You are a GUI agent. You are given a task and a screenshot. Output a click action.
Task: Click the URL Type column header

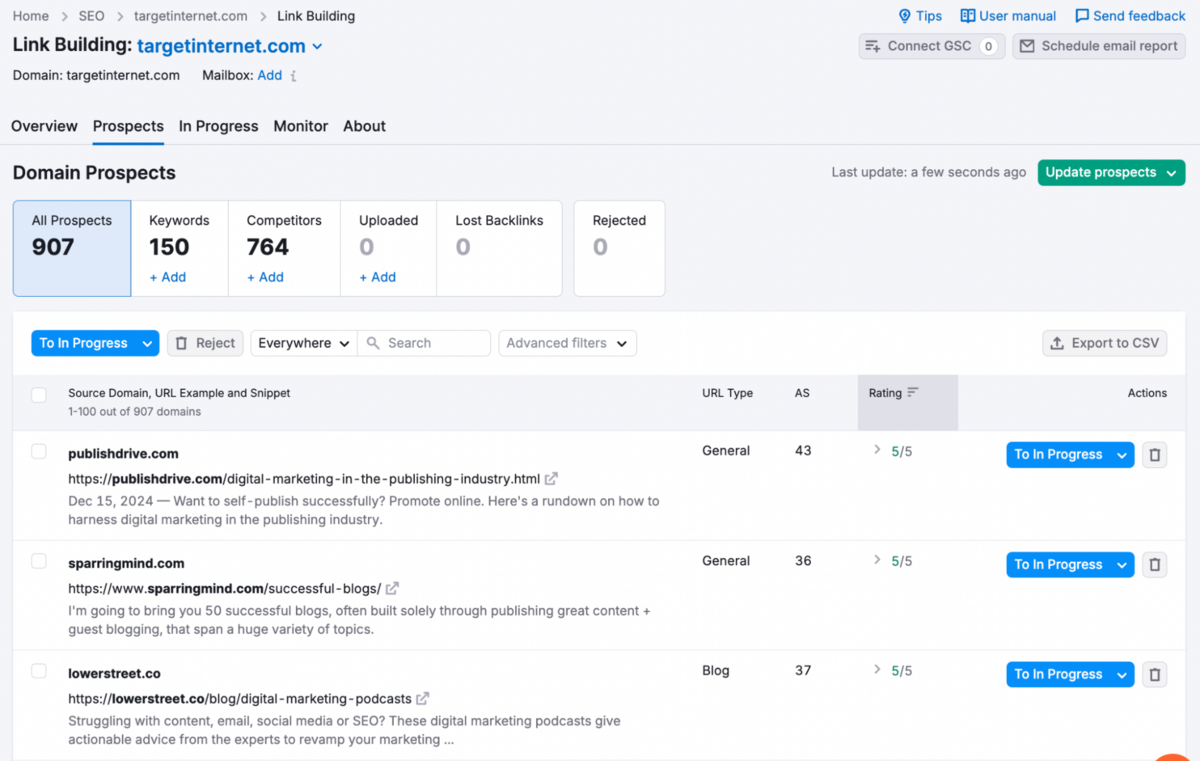point(727,393)
